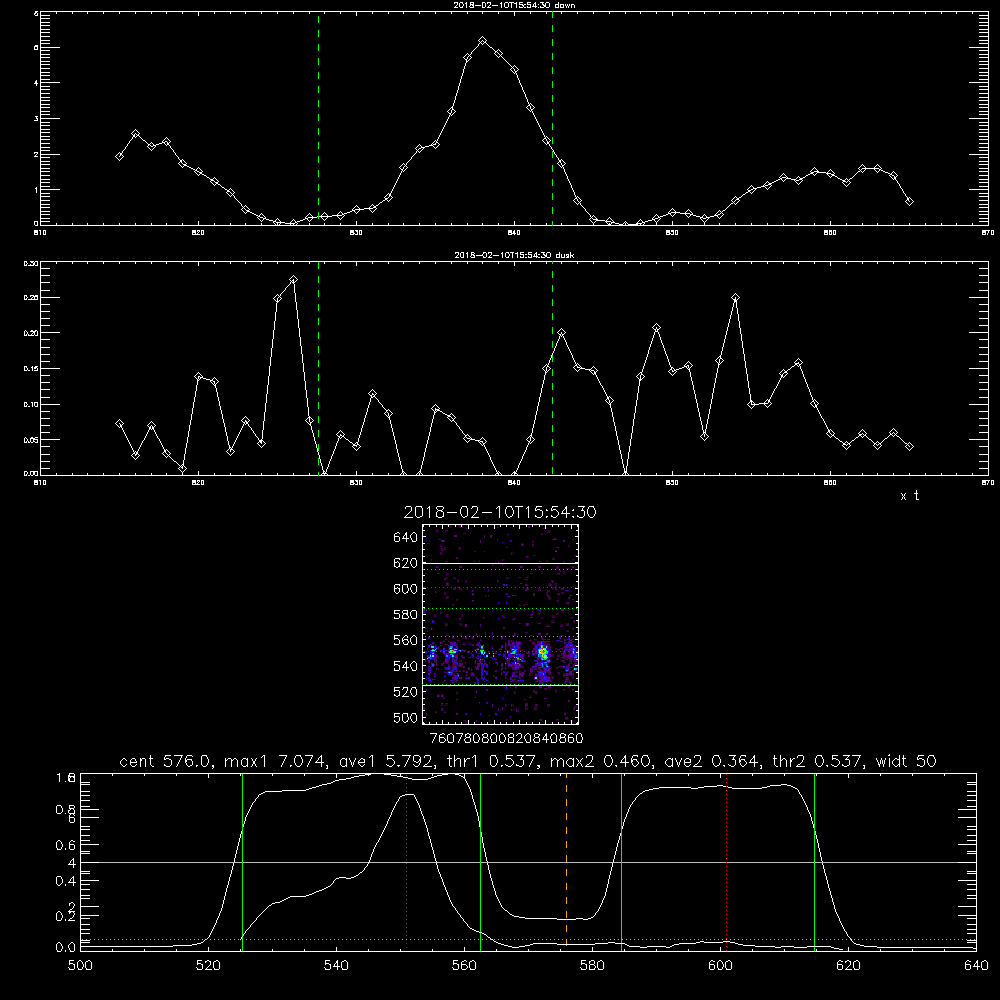Click the solid green line near 562 in bottom plot
The height and width of the screenshot is (1000, 1000).
480,861
